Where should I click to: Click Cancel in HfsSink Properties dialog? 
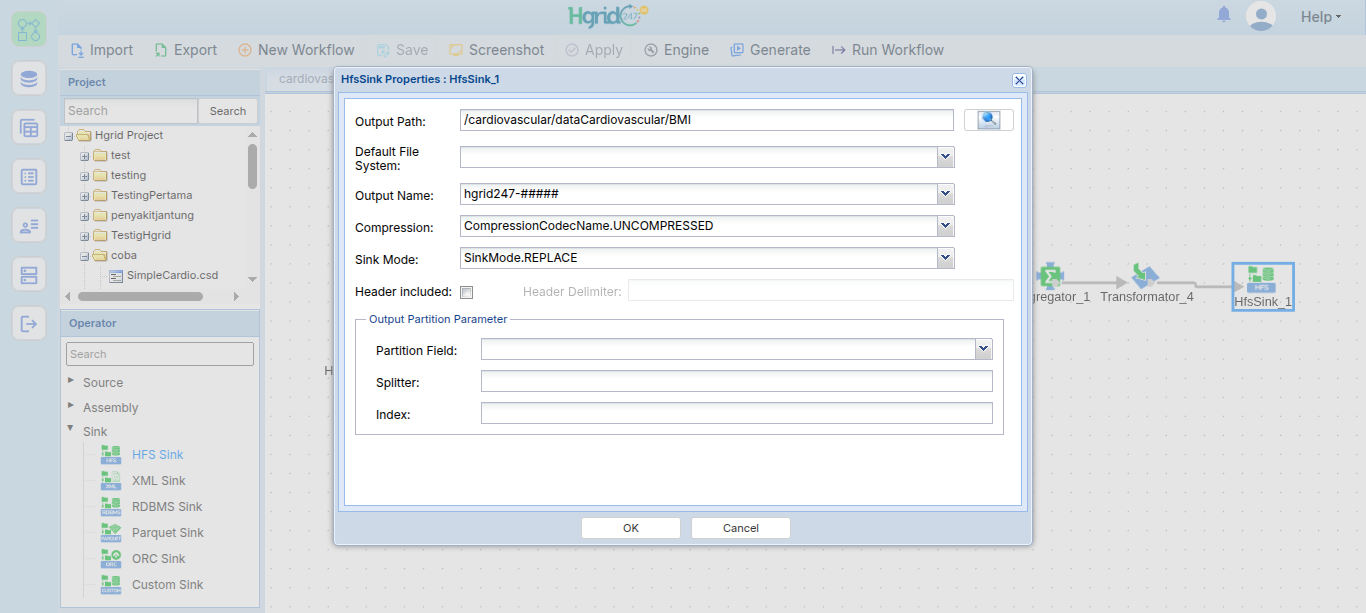741,528
